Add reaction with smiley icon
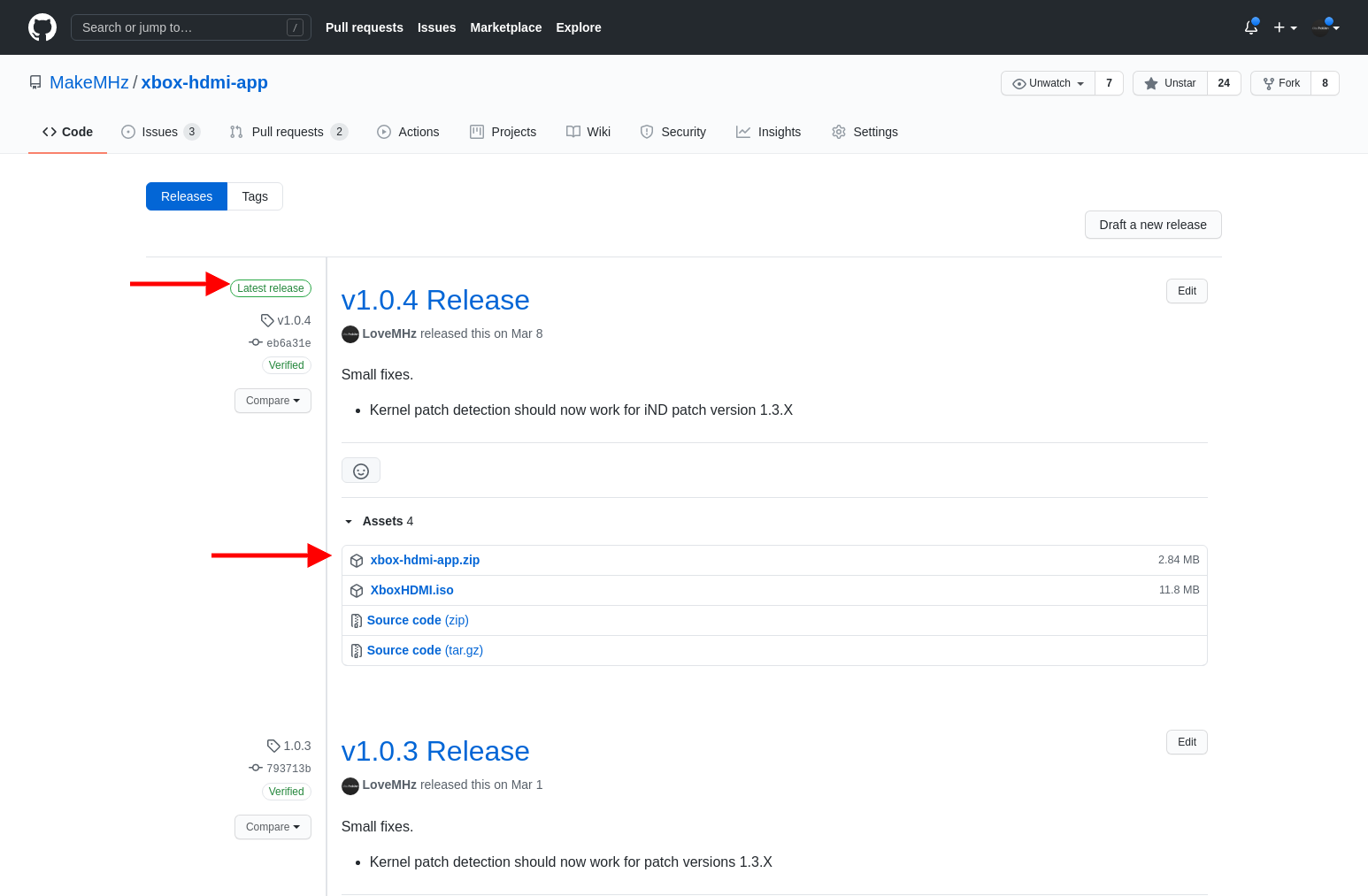Viewport: 1368px width, 896px height. 361,471
